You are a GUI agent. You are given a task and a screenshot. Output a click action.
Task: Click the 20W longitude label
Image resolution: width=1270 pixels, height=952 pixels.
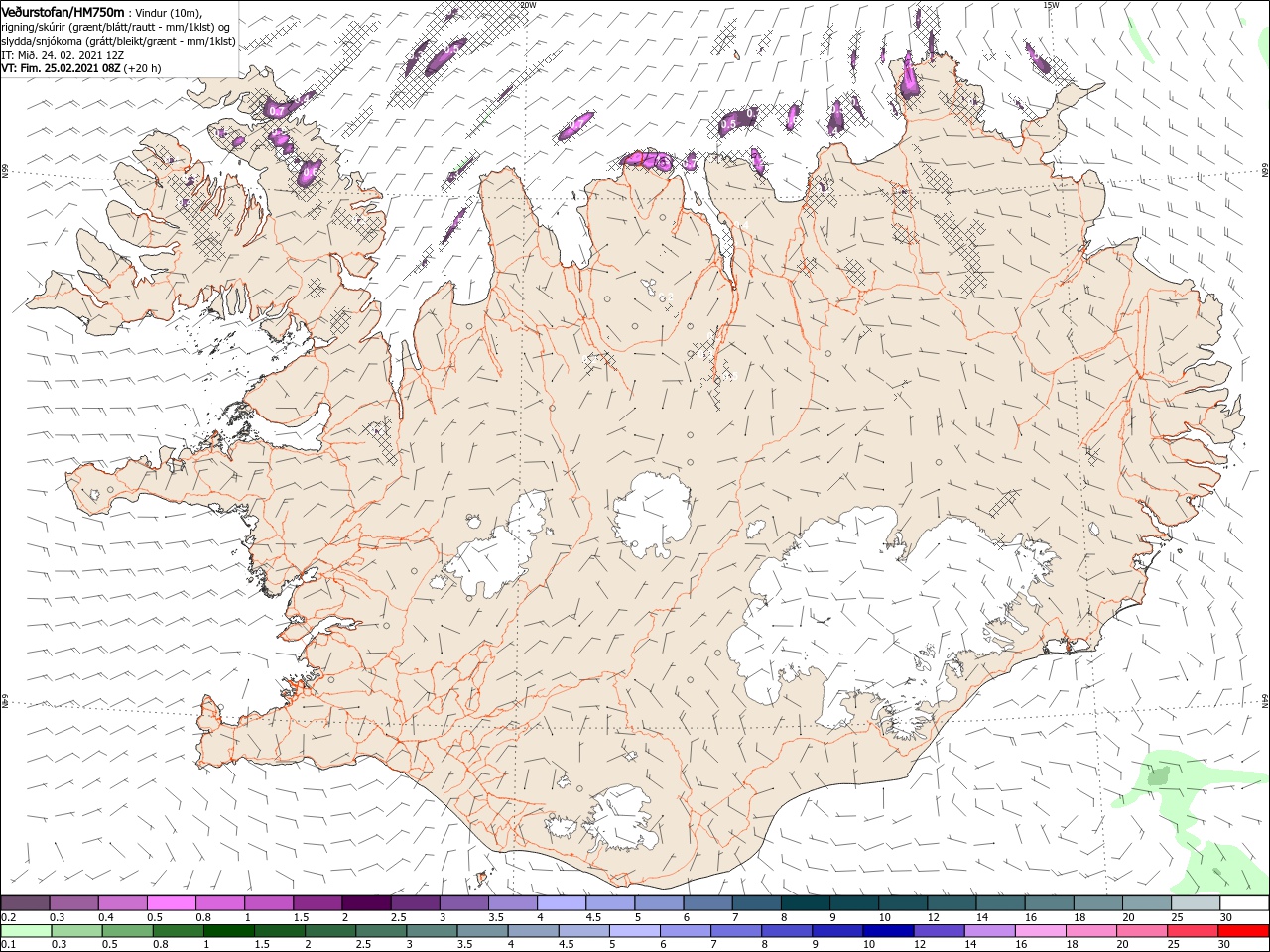click(x=527, y=5)
